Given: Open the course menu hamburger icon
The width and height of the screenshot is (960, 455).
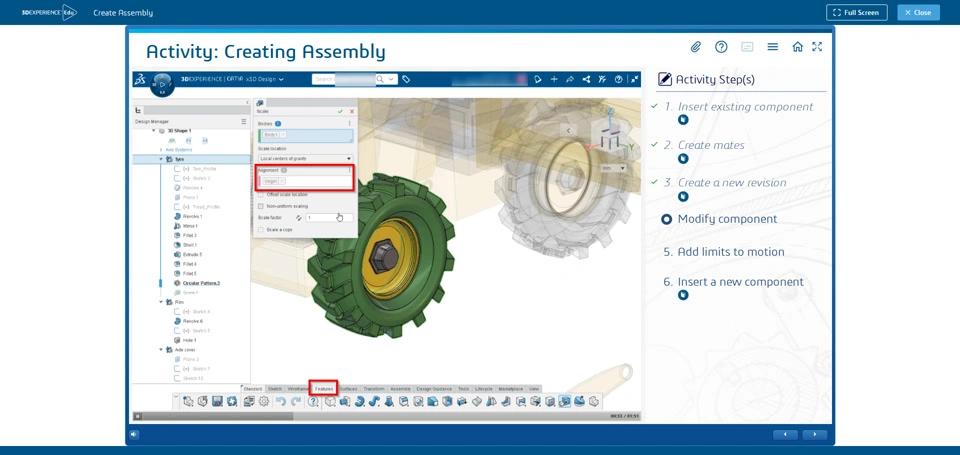Looking at the screenshot, I should pyautogui.click(x=773, y=47).
